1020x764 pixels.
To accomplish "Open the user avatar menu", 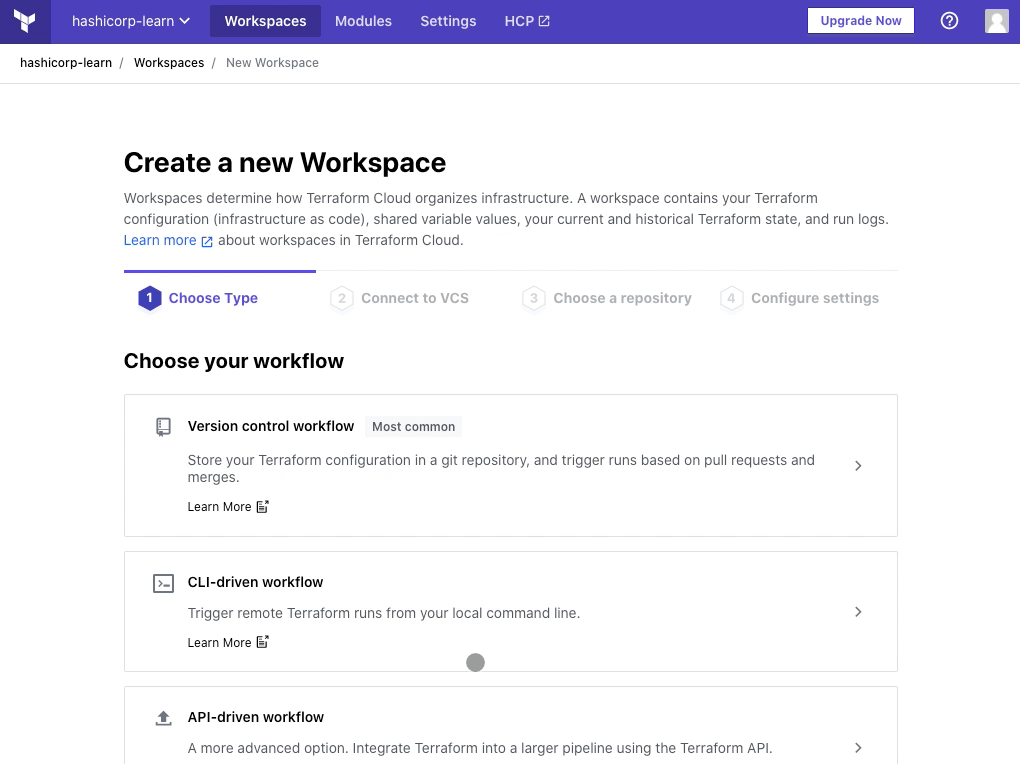I will 997,21.
